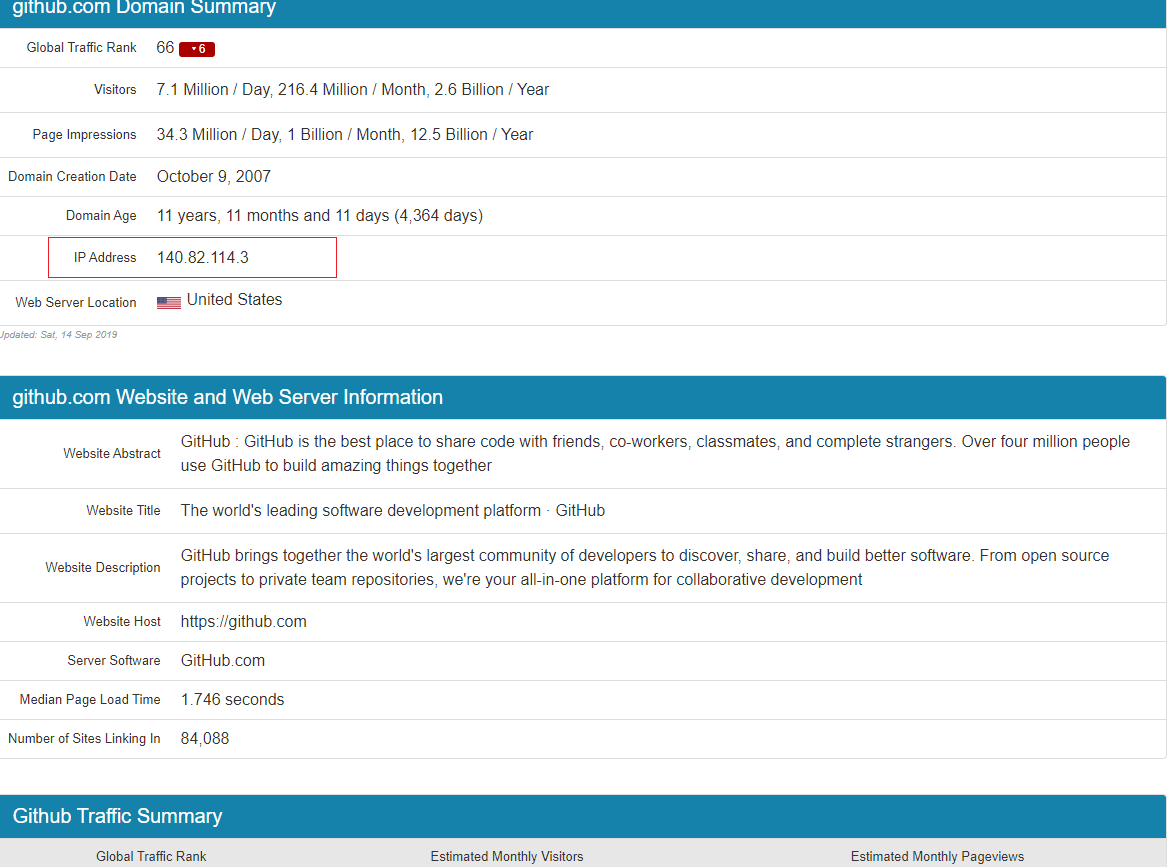Click the Global Traffic Rank label in Domain Summary

point(81,47)
